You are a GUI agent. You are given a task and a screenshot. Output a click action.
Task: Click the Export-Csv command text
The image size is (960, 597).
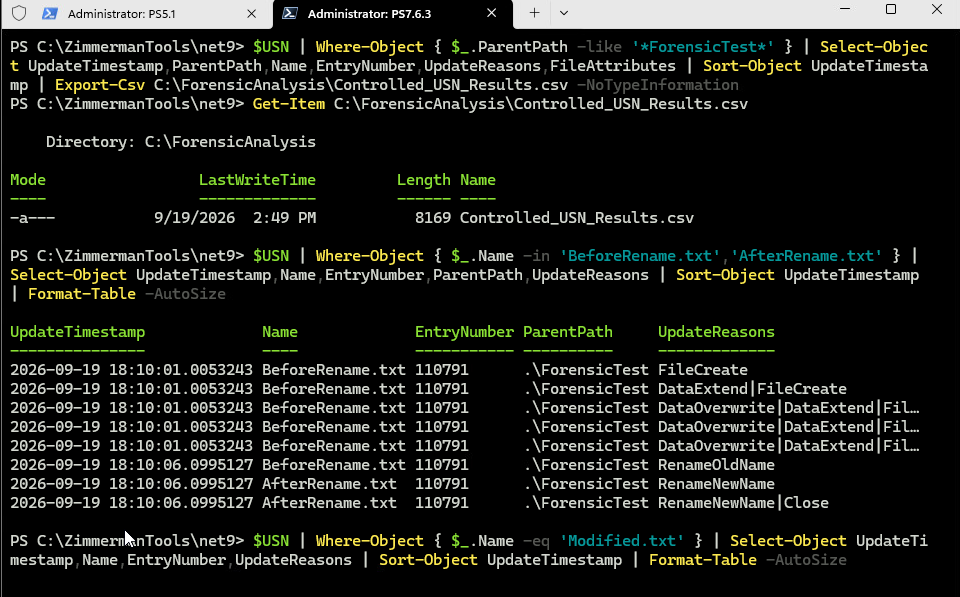[100, 85]
